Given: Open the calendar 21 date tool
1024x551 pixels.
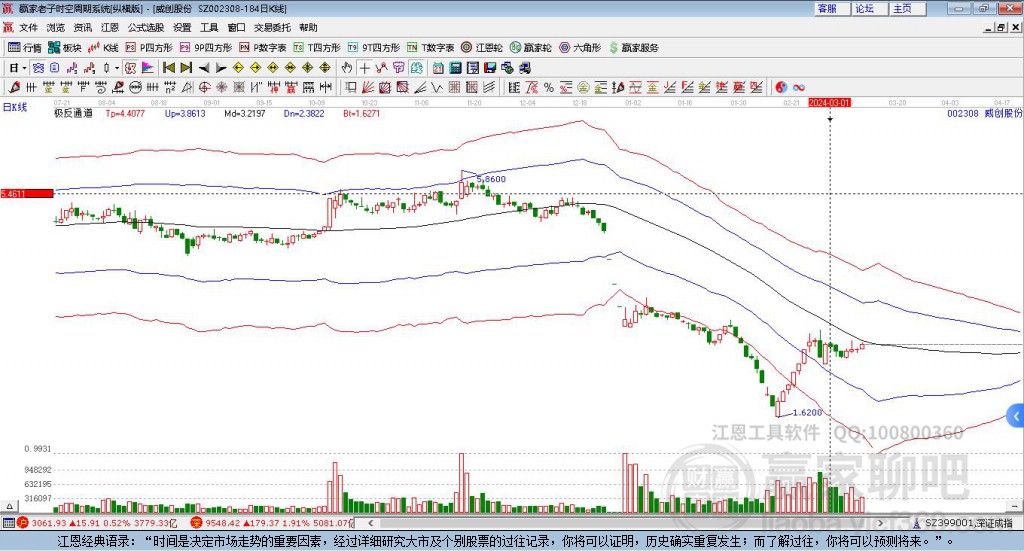Looking at the screenshot, I should (x=438, y=68).
